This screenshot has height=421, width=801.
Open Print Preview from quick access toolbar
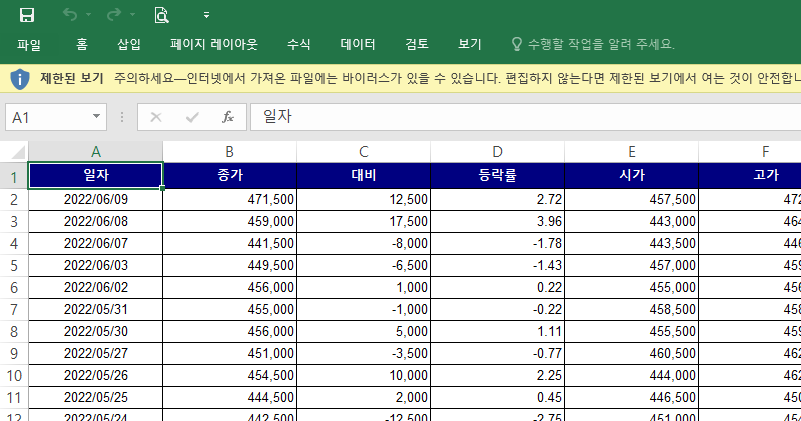point(161,15)
